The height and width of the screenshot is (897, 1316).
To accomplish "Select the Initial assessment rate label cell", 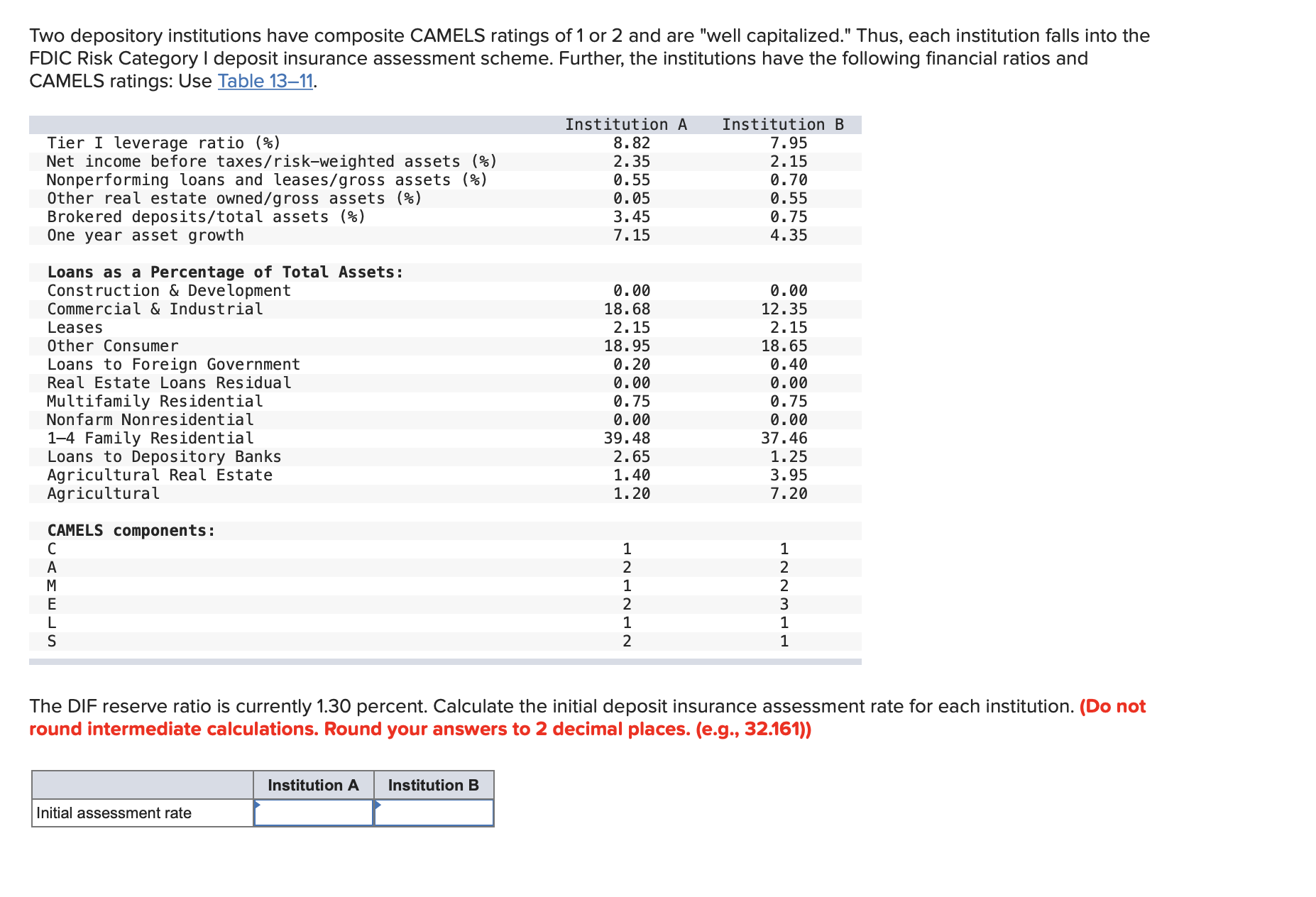I will pos(114,813).
